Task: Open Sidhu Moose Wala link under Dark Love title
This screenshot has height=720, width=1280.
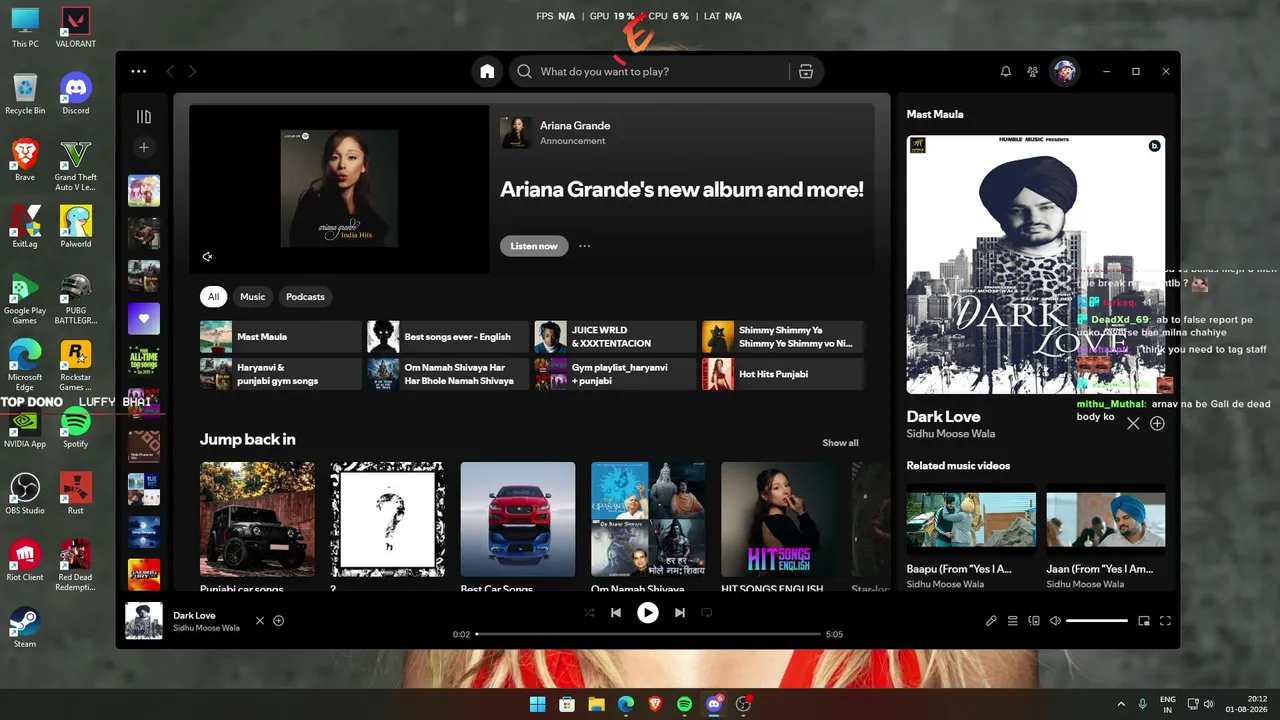Action: coord(951,434)
